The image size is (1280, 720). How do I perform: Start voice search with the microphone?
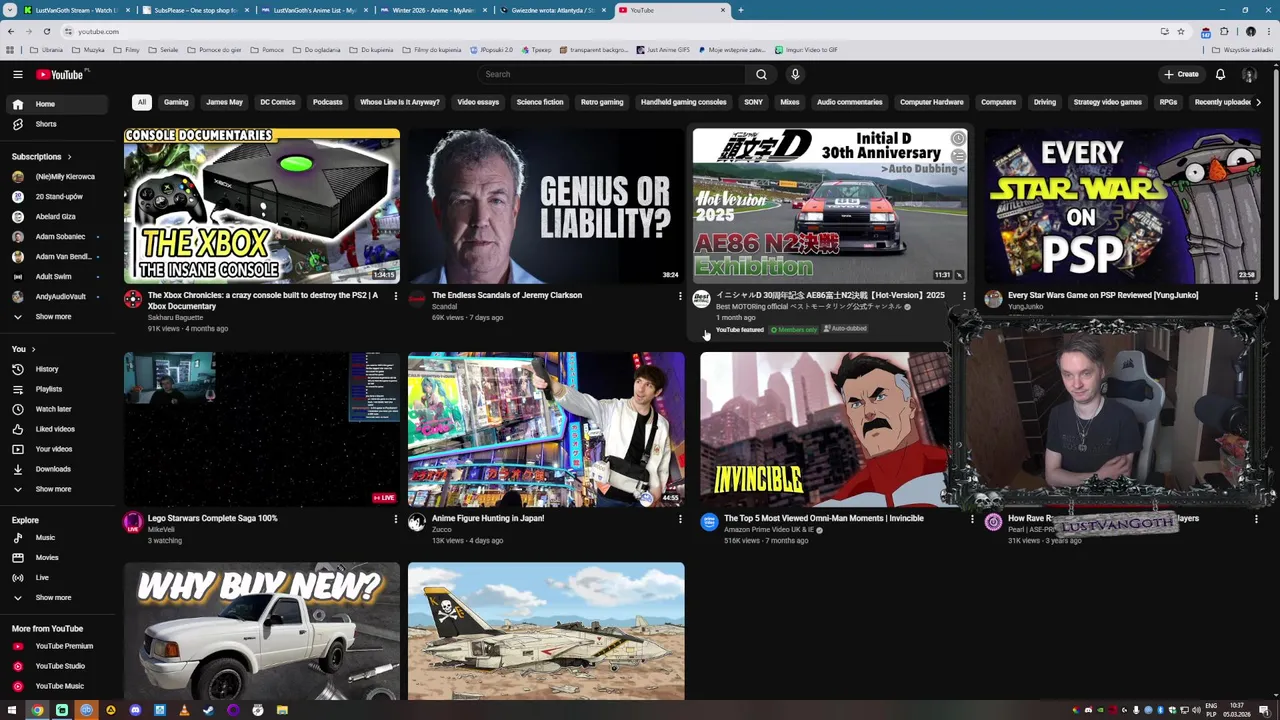pos(795,74)
